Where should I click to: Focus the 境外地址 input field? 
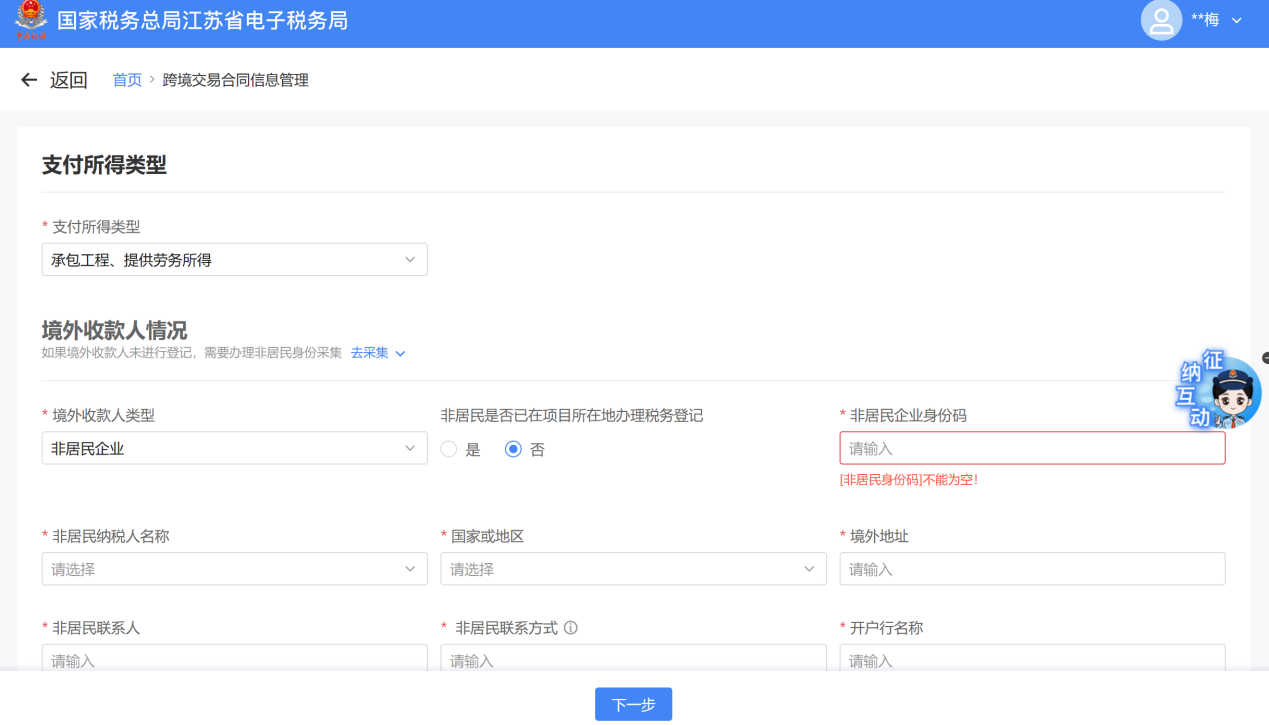coord(1032,569)
